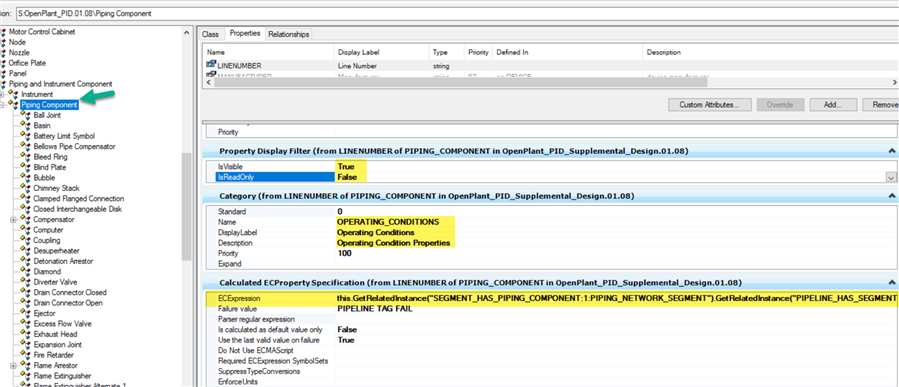The width and height of the screenshot is (899, 387).
Task: Click the Computer class icon
Action: (x=26, y=230)
